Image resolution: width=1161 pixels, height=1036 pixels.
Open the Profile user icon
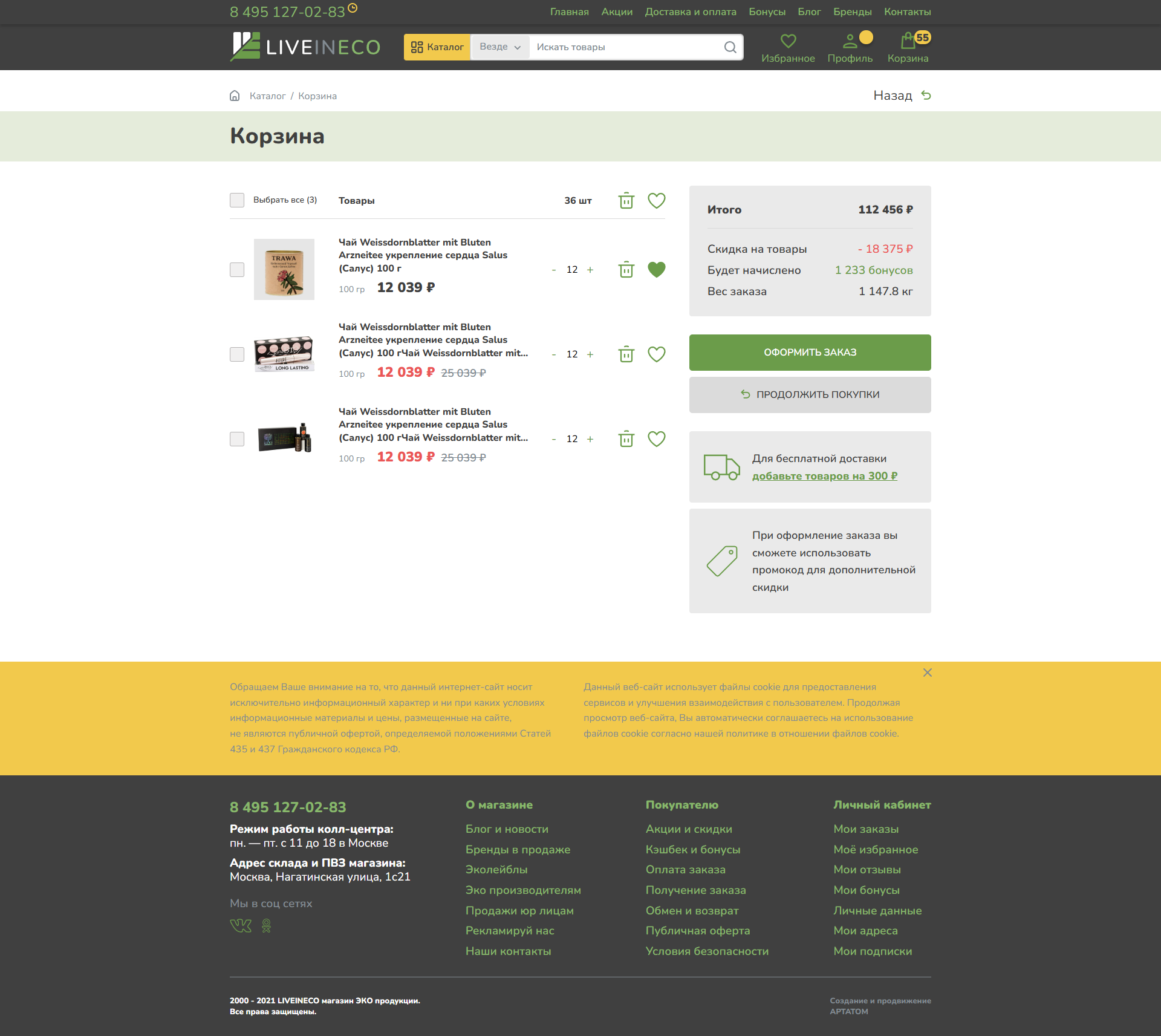pos(850,42)
